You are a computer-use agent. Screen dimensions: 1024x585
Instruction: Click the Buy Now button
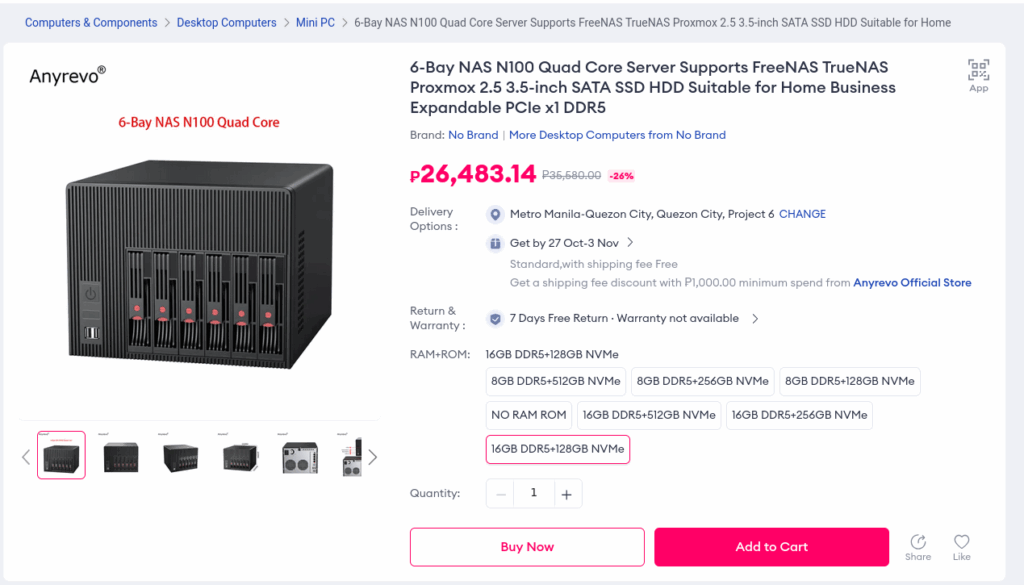(x=527, y=547)
